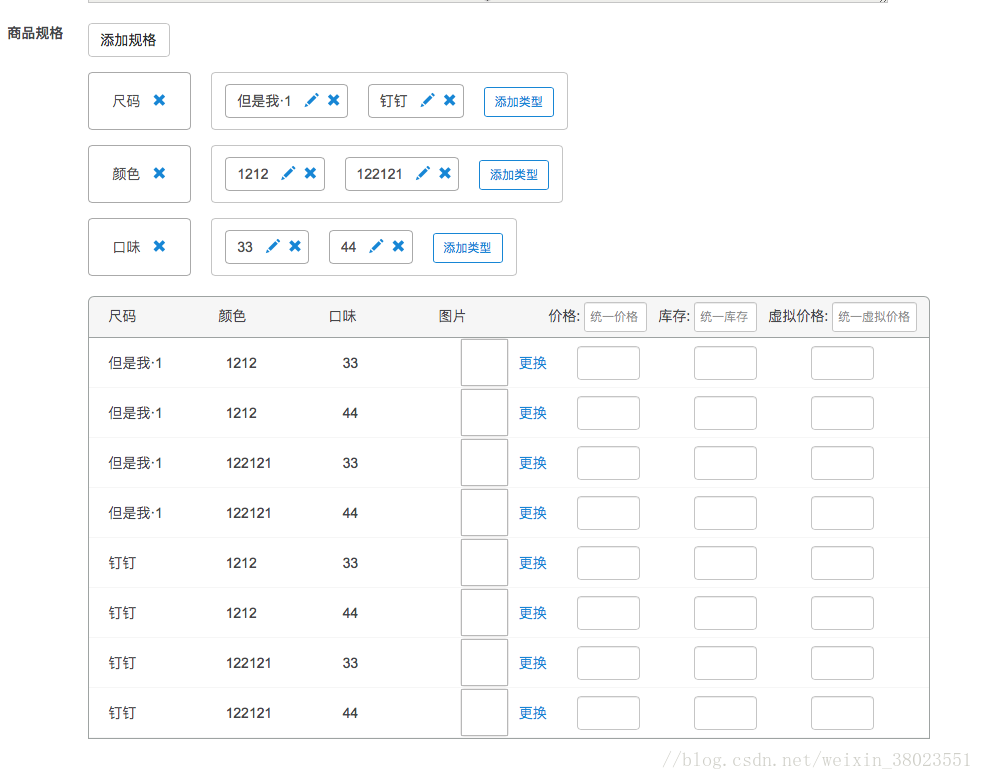Click virtual price field for 钉钉 / 122121 / 44
Image resolution: width=983 pixels, height=780 pixels.
coord(842,713)
